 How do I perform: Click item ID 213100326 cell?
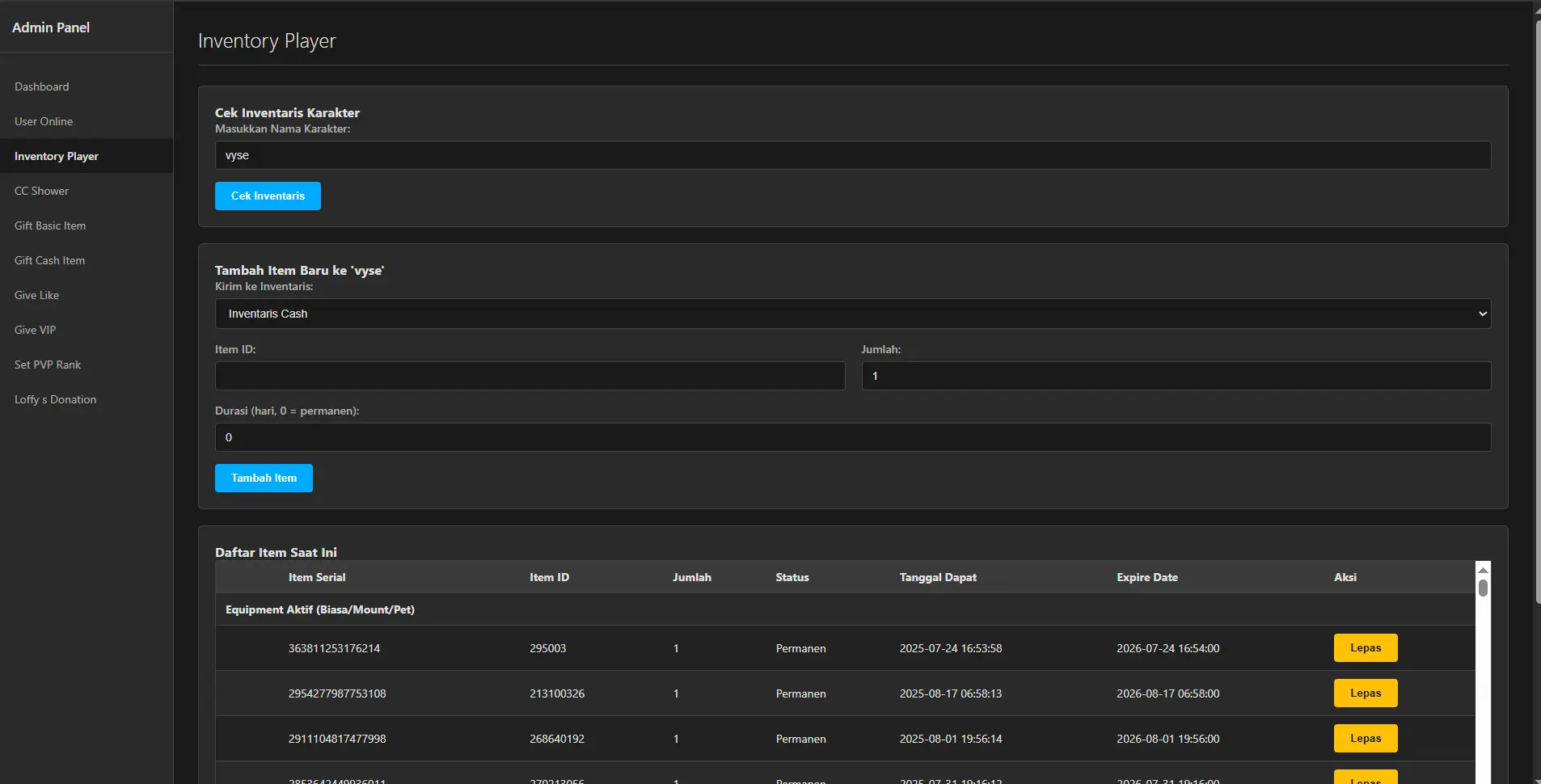coord(557,693)
